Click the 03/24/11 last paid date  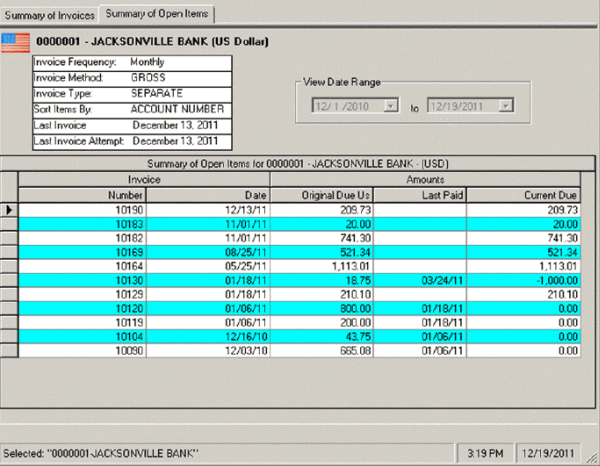click(420, 280)
